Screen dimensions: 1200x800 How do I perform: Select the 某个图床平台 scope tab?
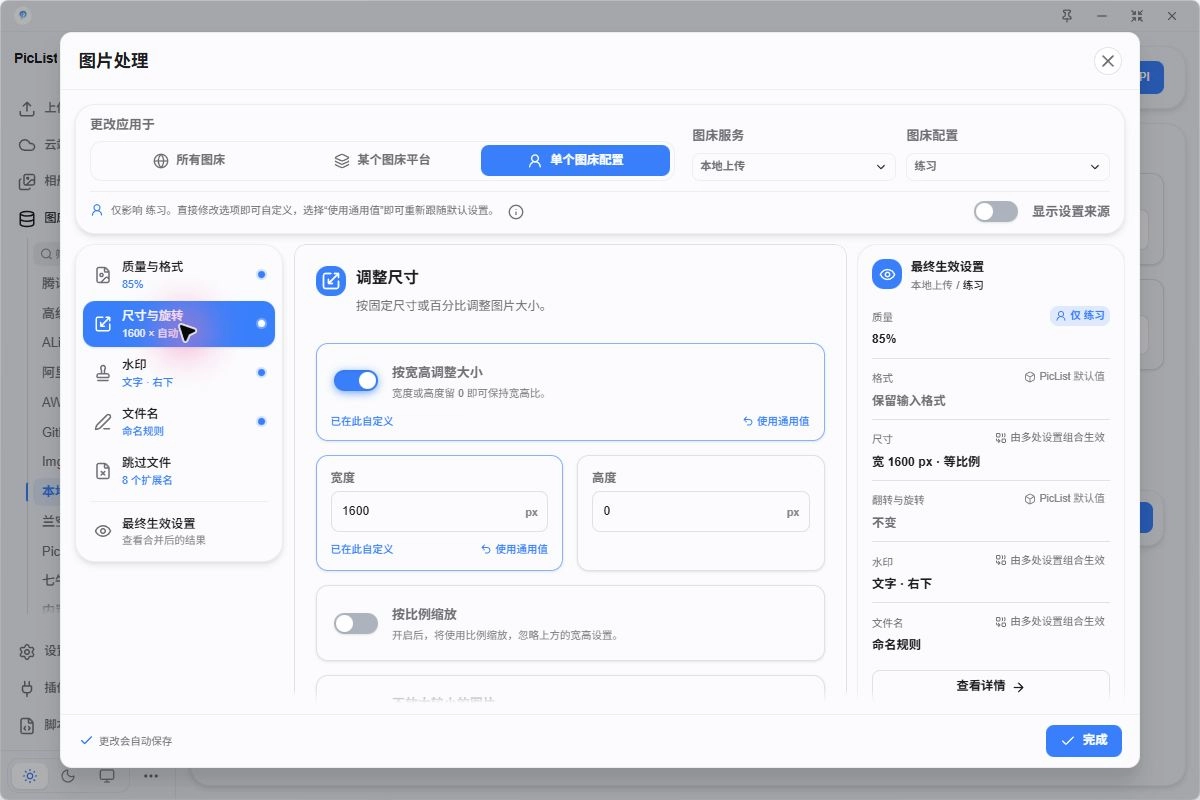pyautogui.click(x=382, y=160)
